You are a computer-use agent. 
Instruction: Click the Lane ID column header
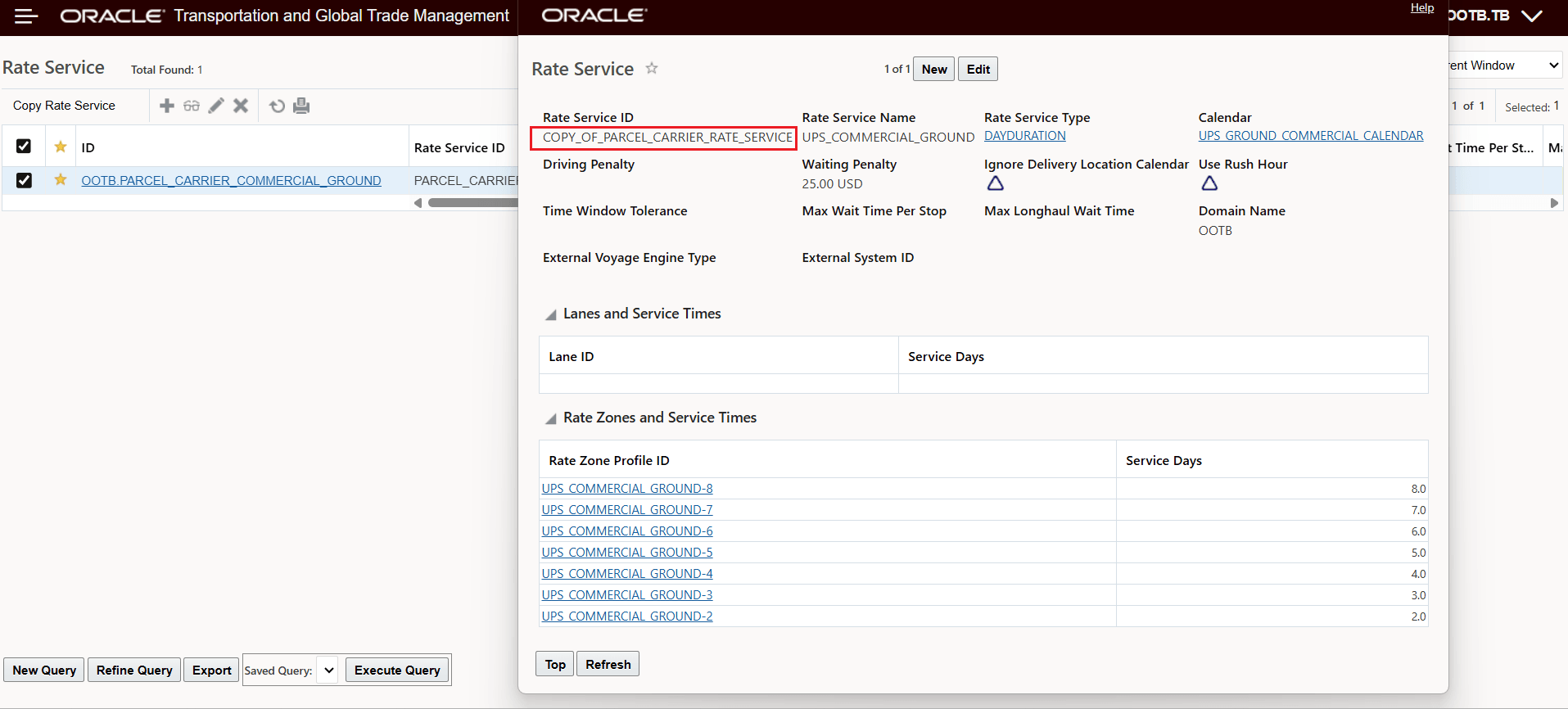click(x=572, y=357)
